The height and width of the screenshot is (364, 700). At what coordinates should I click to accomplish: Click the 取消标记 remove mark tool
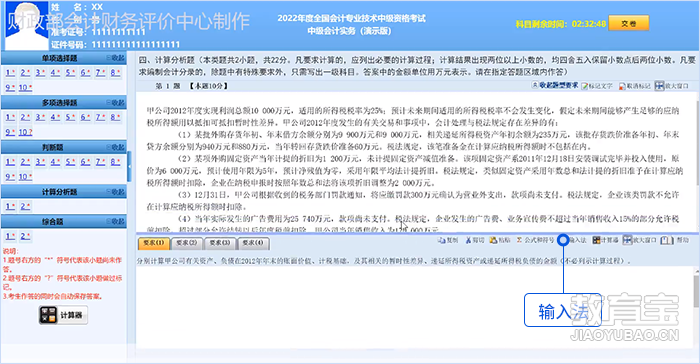(634, 86)
